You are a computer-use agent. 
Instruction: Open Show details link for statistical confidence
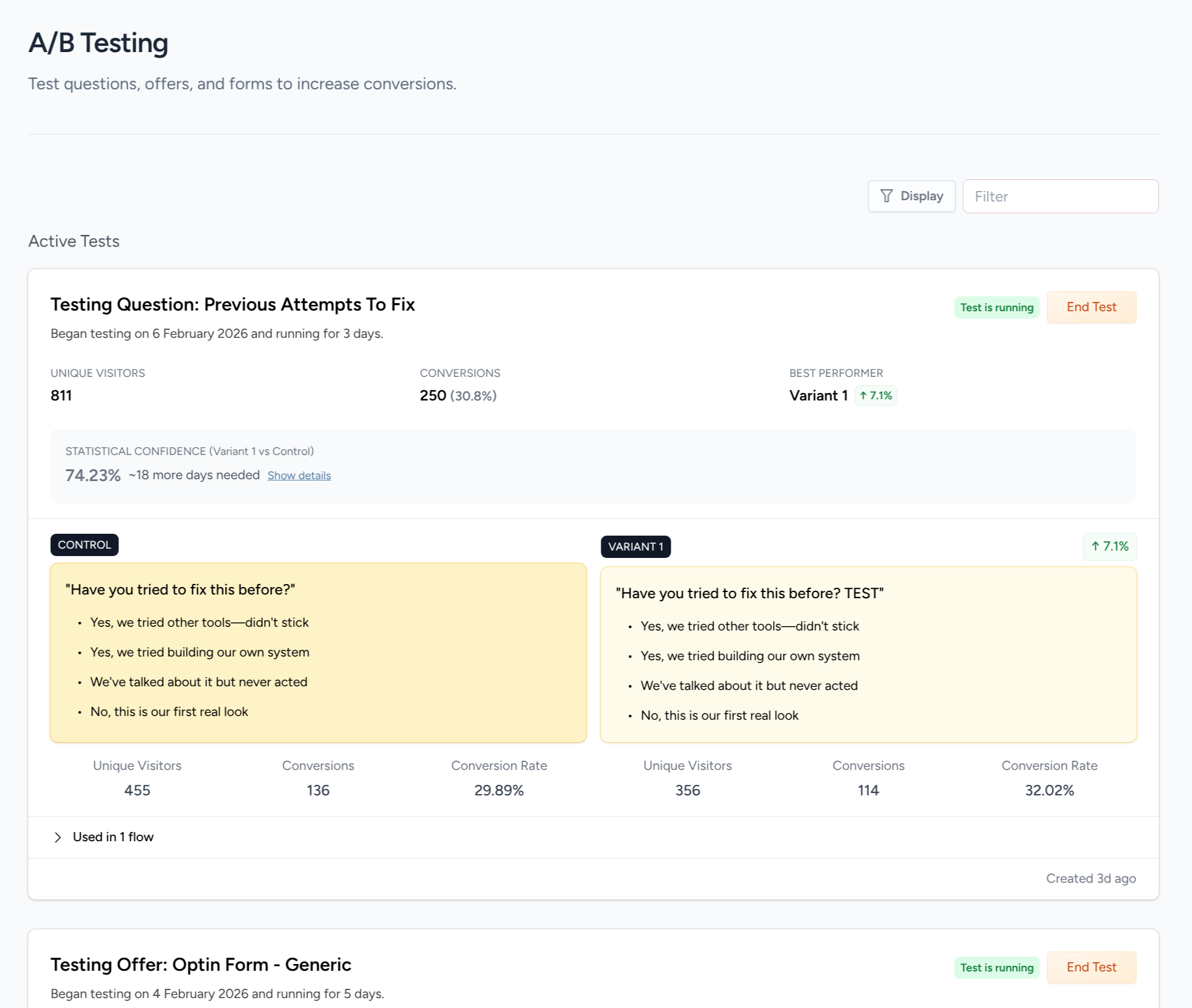pyautogui.click(x=299, y=475)
